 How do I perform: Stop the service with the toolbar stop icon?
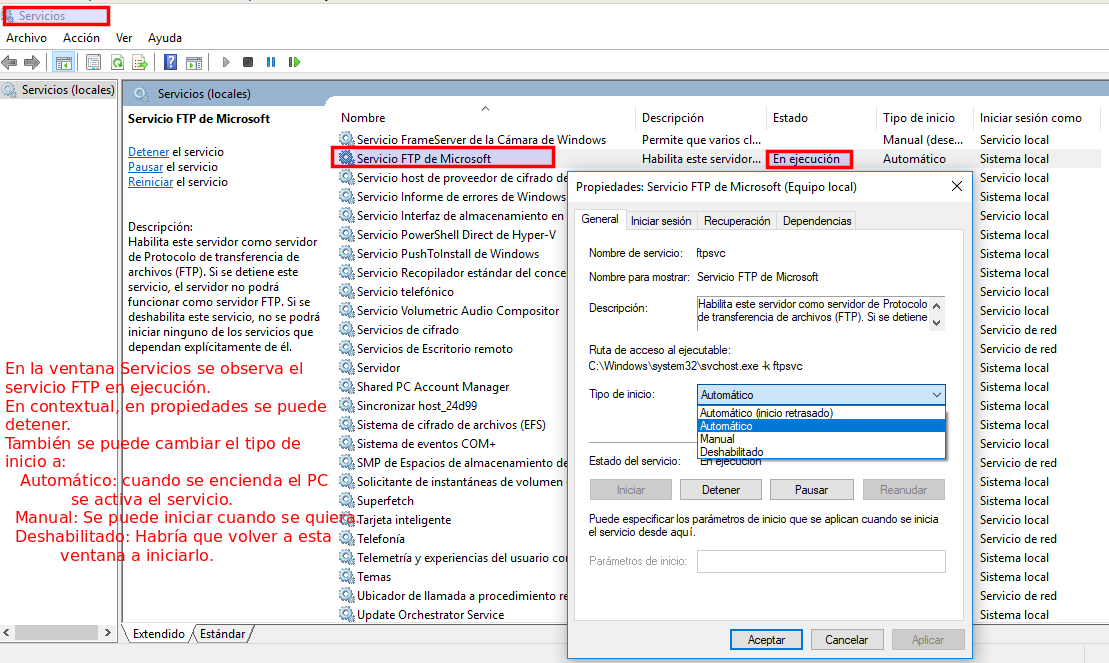pos(248,62)
